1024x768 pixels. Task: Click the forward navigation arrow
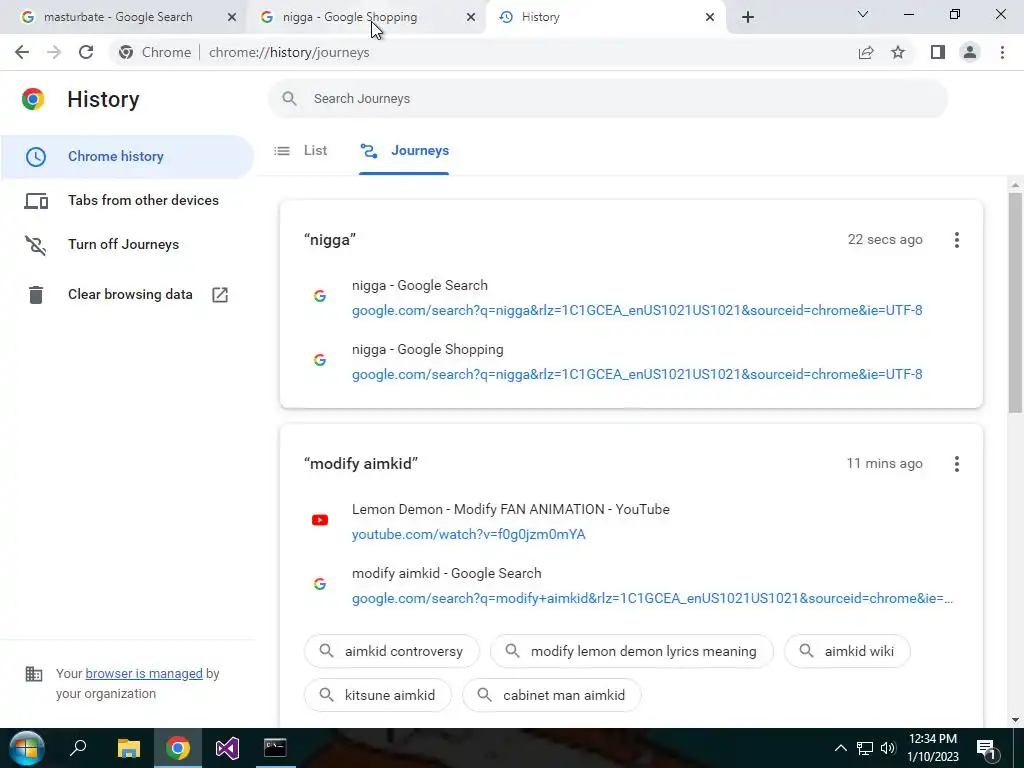(54, 52)
